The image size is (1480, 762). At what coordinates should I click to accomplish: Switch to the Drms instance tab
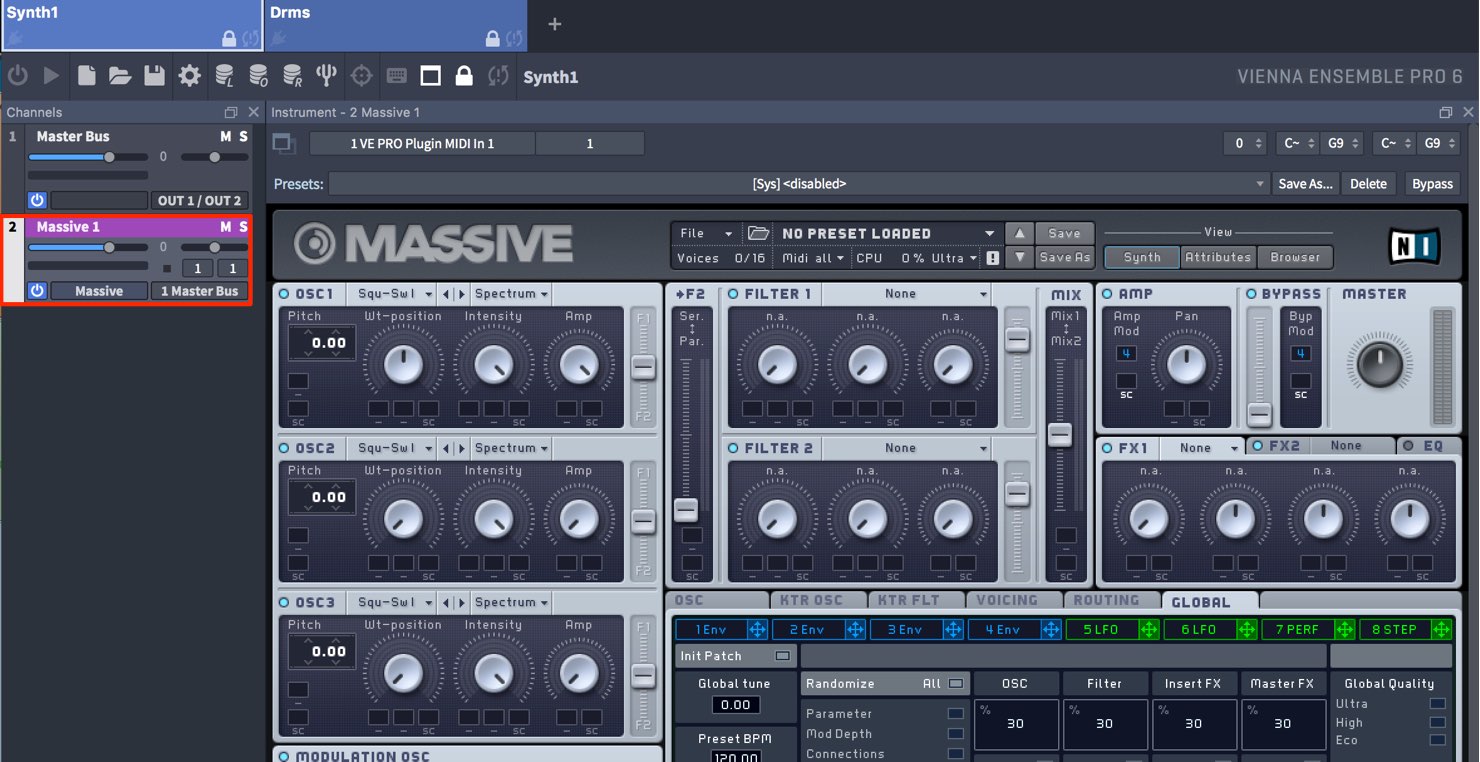396,25
